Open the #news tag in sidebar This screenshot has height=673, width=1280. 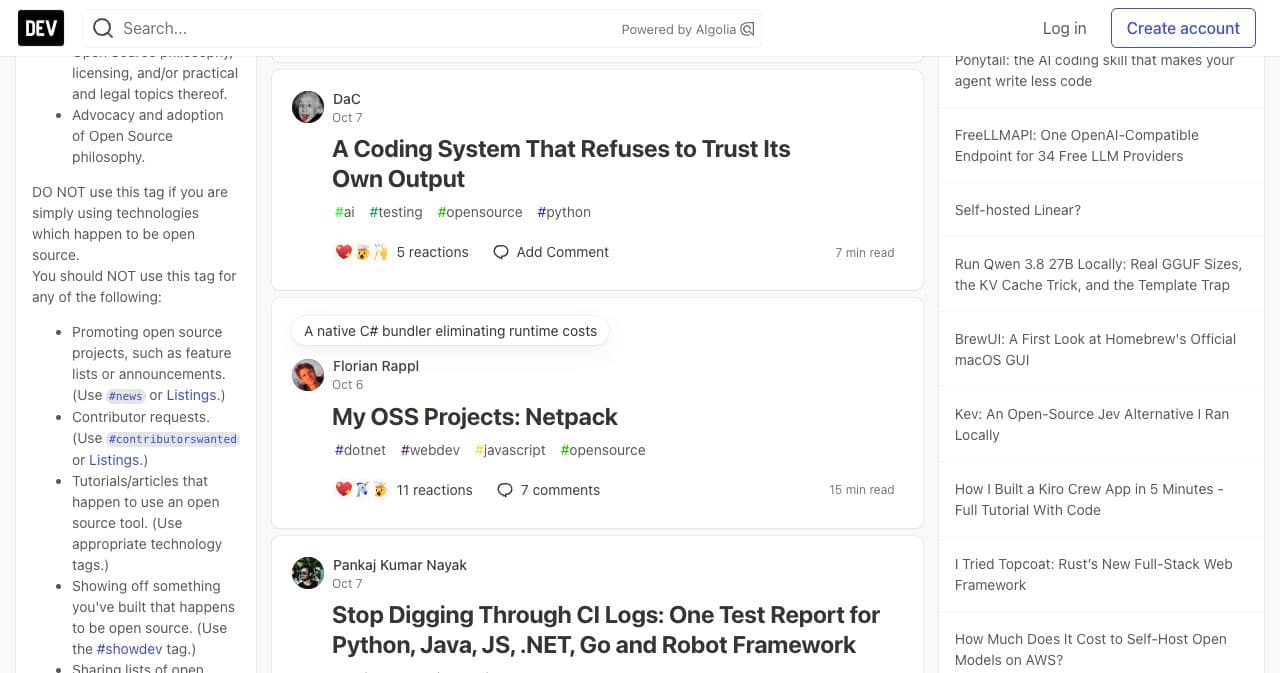[x=125, y=396]
